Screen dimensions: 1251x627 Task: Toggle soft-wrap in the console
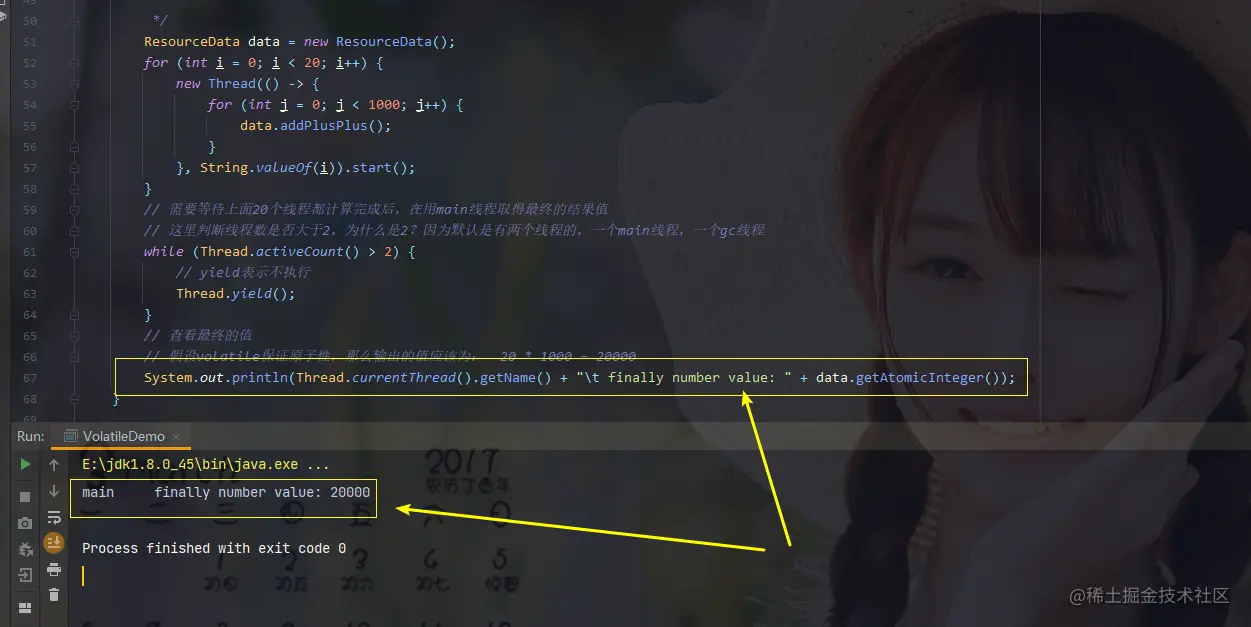[54, 517]
